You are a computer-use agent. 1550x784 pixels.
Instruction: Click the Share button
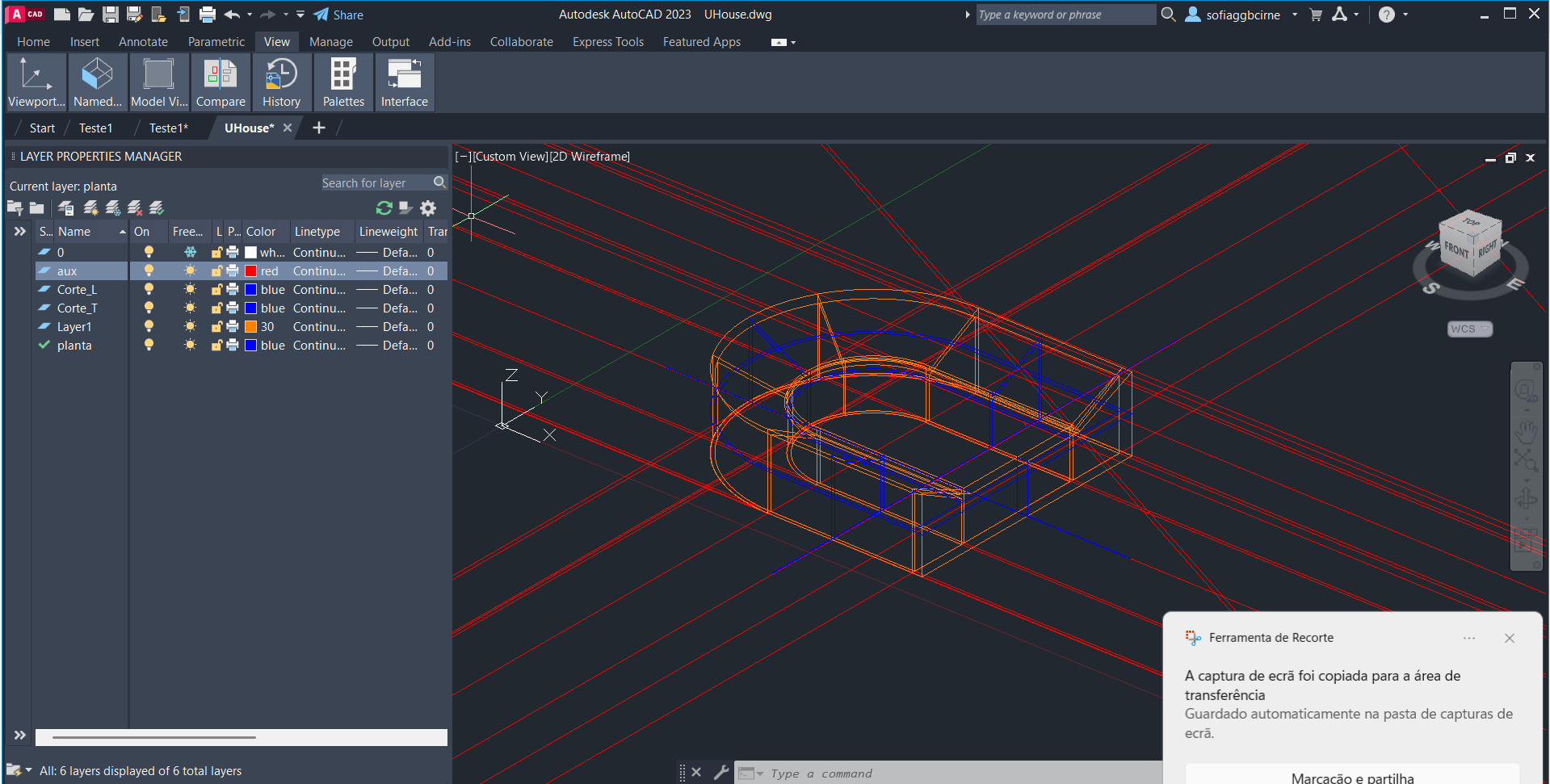click(x=338, y=15)
